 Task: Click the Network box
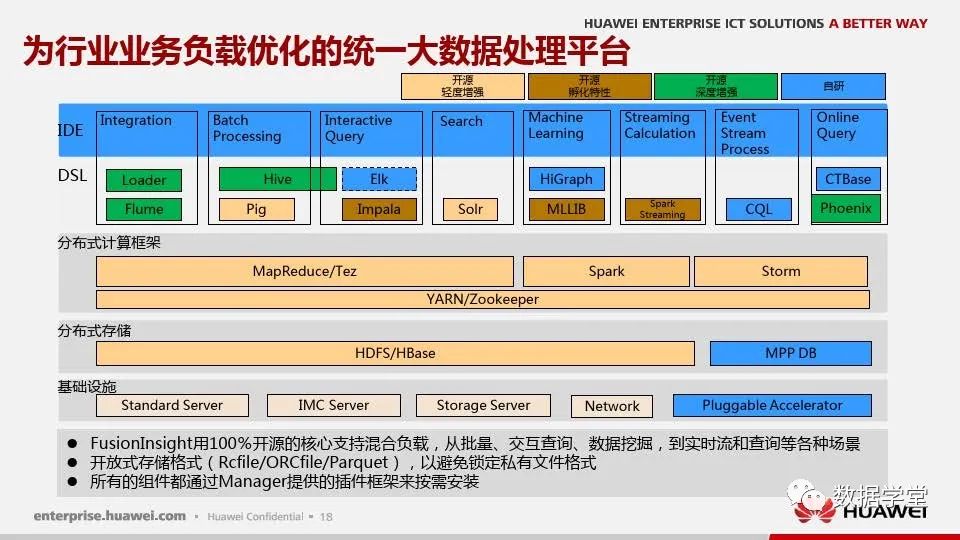click(x=612, y=406)
